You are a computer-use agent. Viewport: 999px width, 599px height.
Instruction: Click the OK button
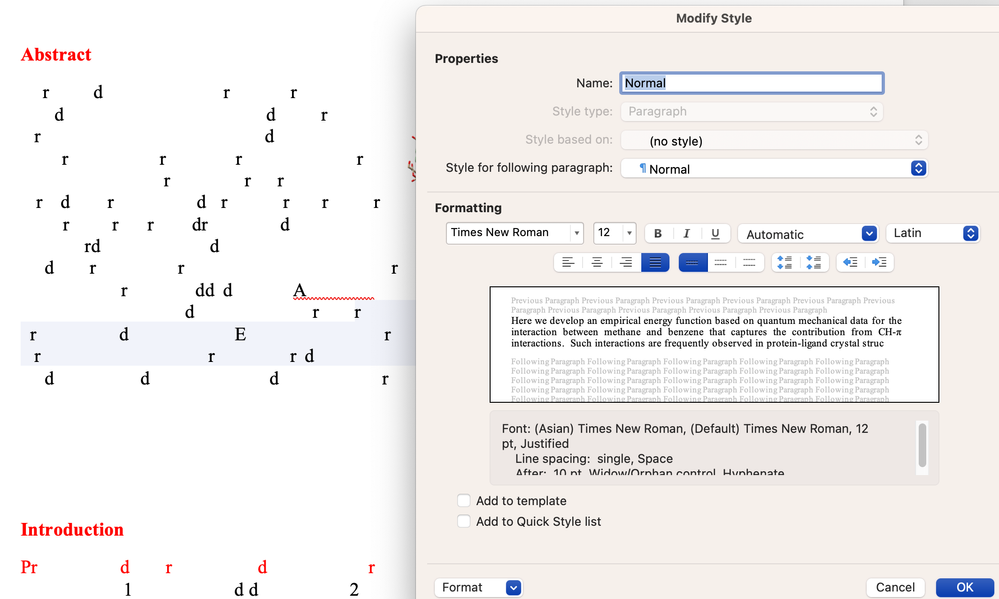[964, 588]
